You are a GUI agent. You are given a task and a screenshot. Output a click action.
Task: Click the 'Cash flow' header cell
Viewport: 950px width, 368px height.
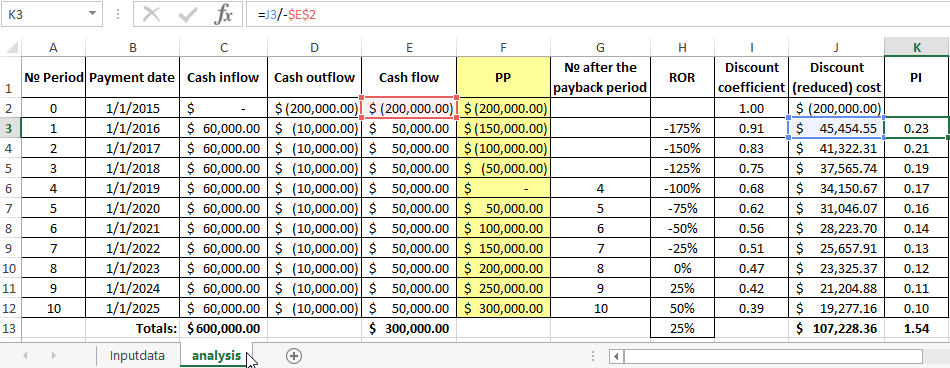pos(410,77)
